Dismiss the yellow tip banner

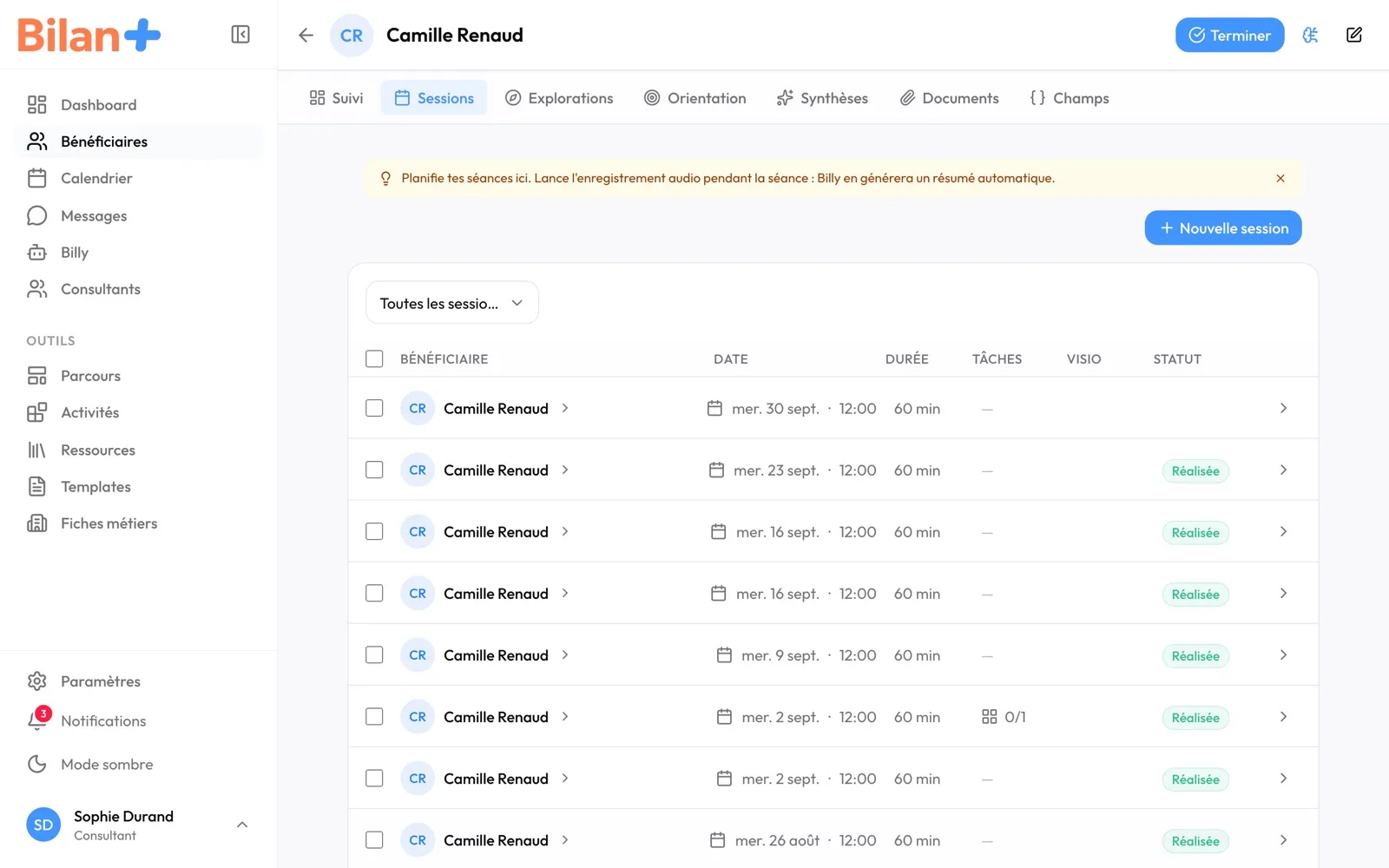coord(1280,178)
